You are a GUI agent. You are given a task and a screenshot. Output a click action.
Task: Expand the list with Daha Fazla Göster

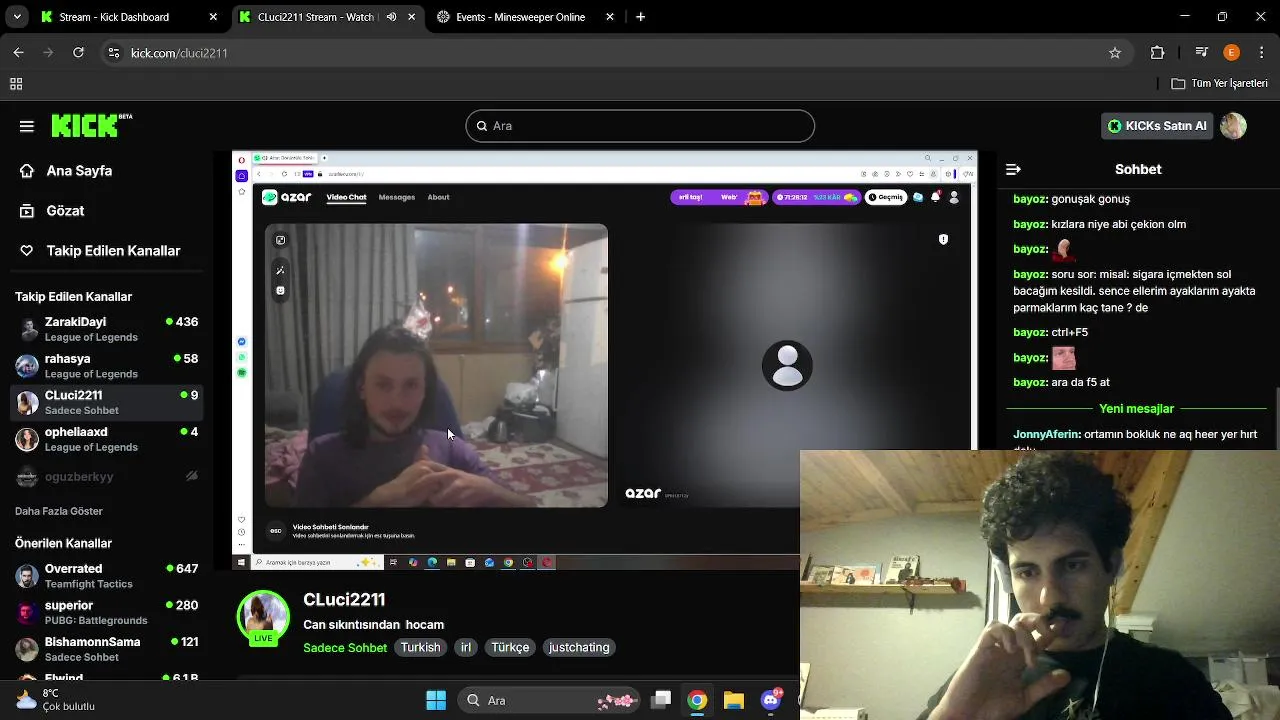coord(59,511)
